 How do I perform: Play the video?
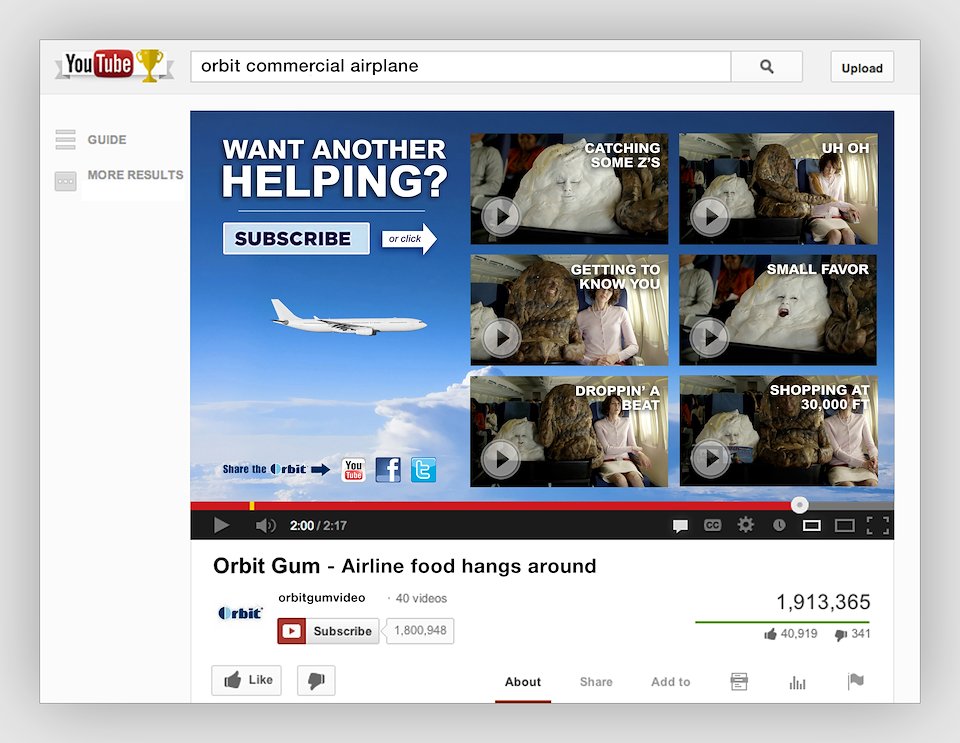(x=221, y=525)
